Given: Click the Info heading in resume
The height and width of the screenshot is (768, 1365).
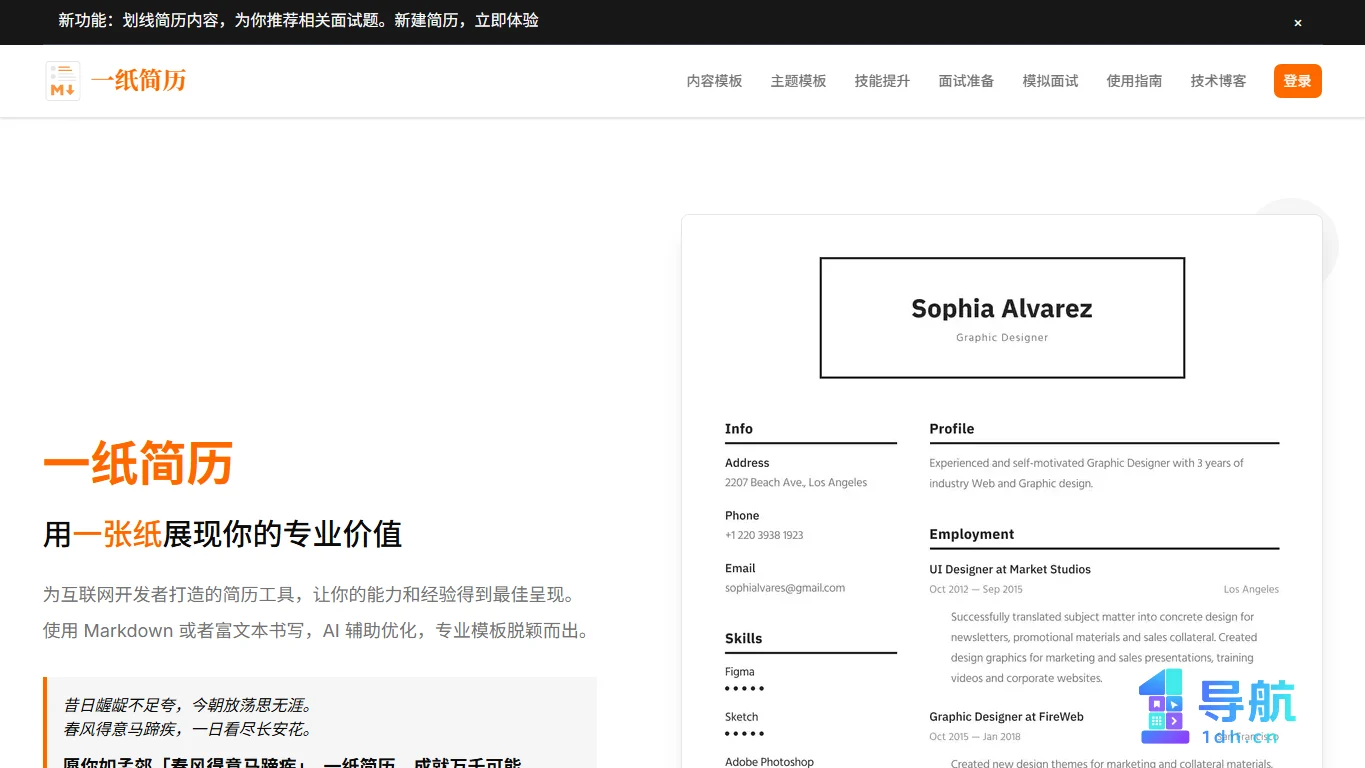Looking at the screenshot, I should 739,429.
